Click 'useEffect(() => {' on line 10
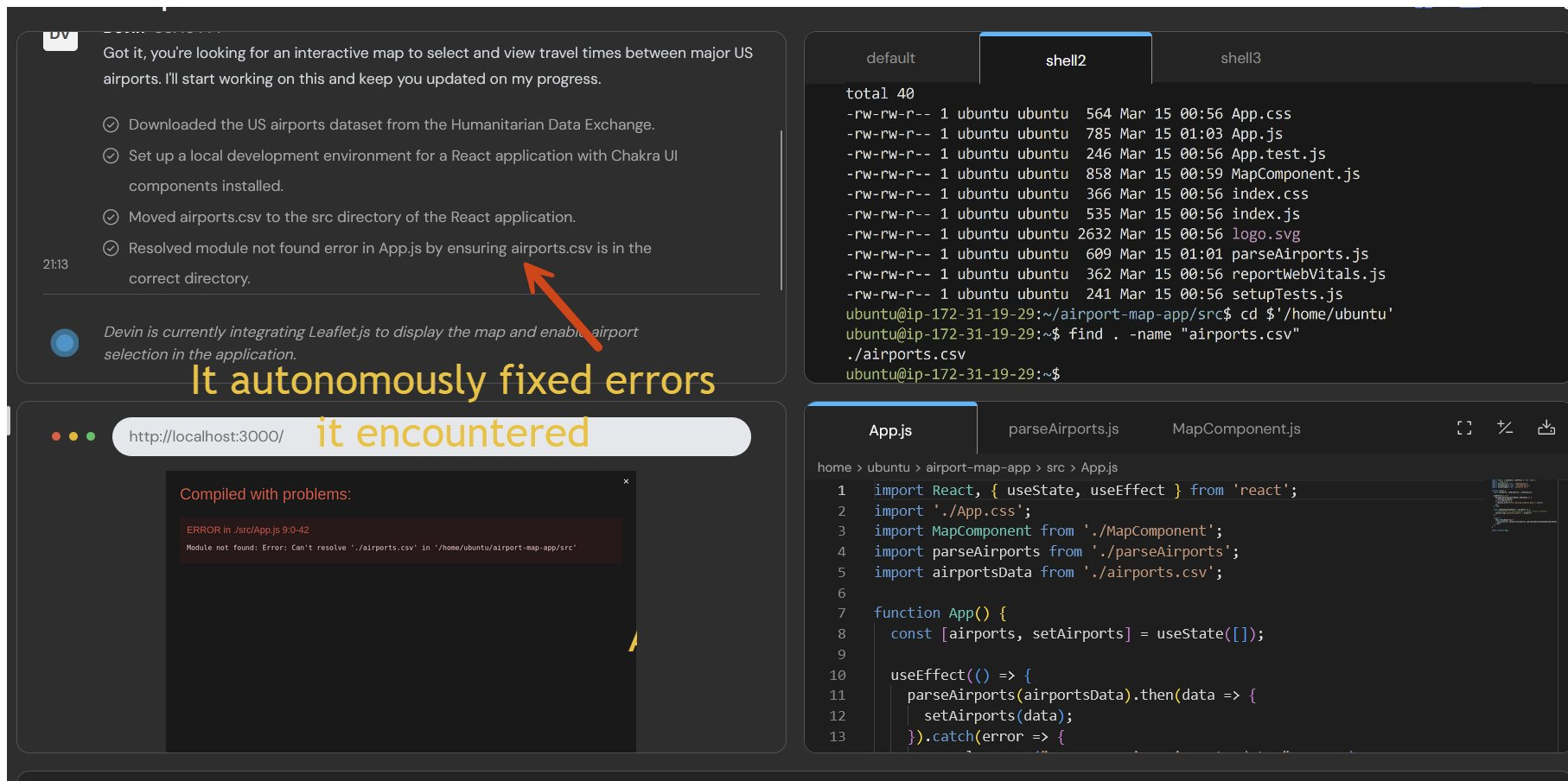 (x=961, y=675)
